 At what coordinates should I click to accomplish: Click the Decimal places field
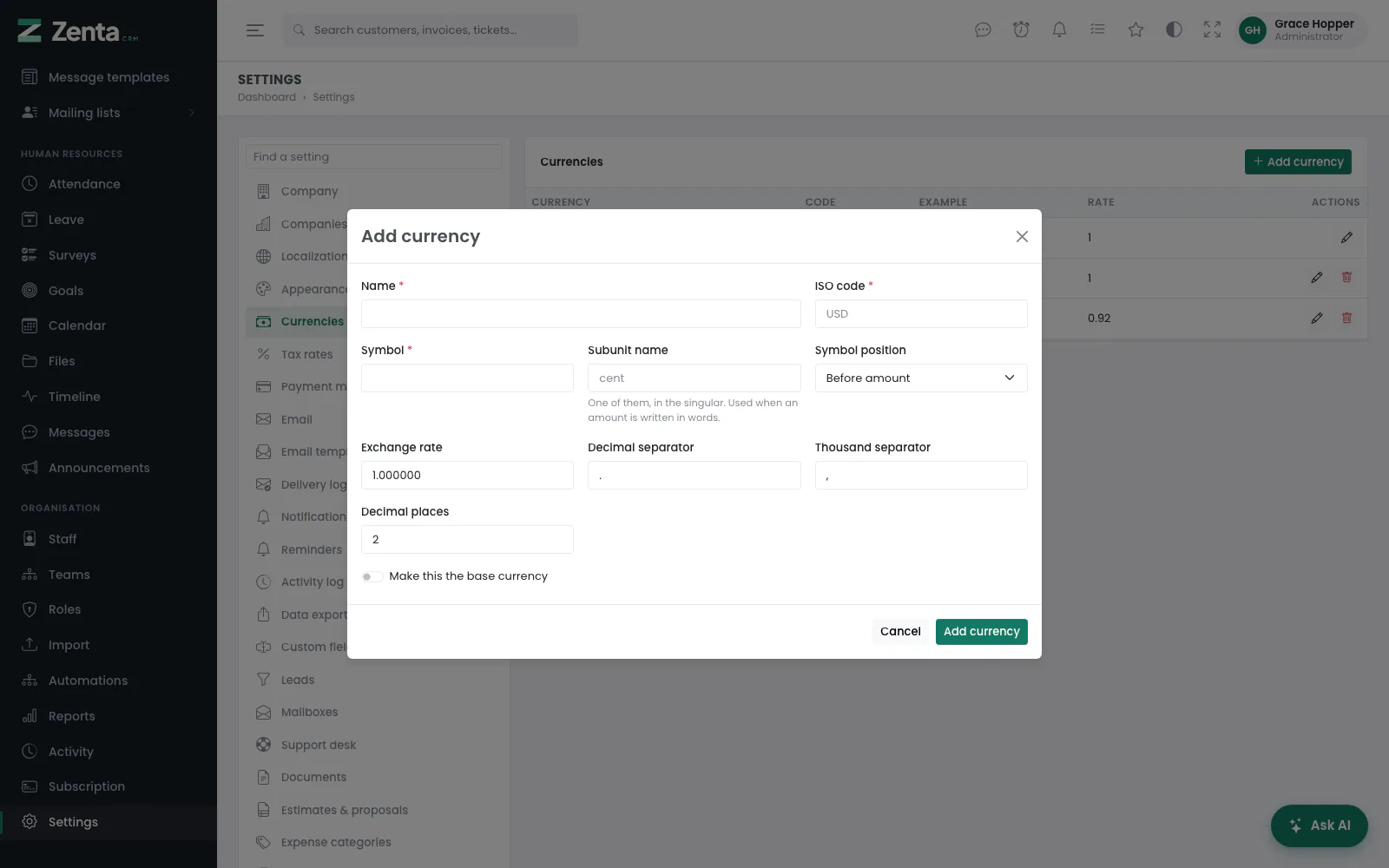click(x=467, y=539)
